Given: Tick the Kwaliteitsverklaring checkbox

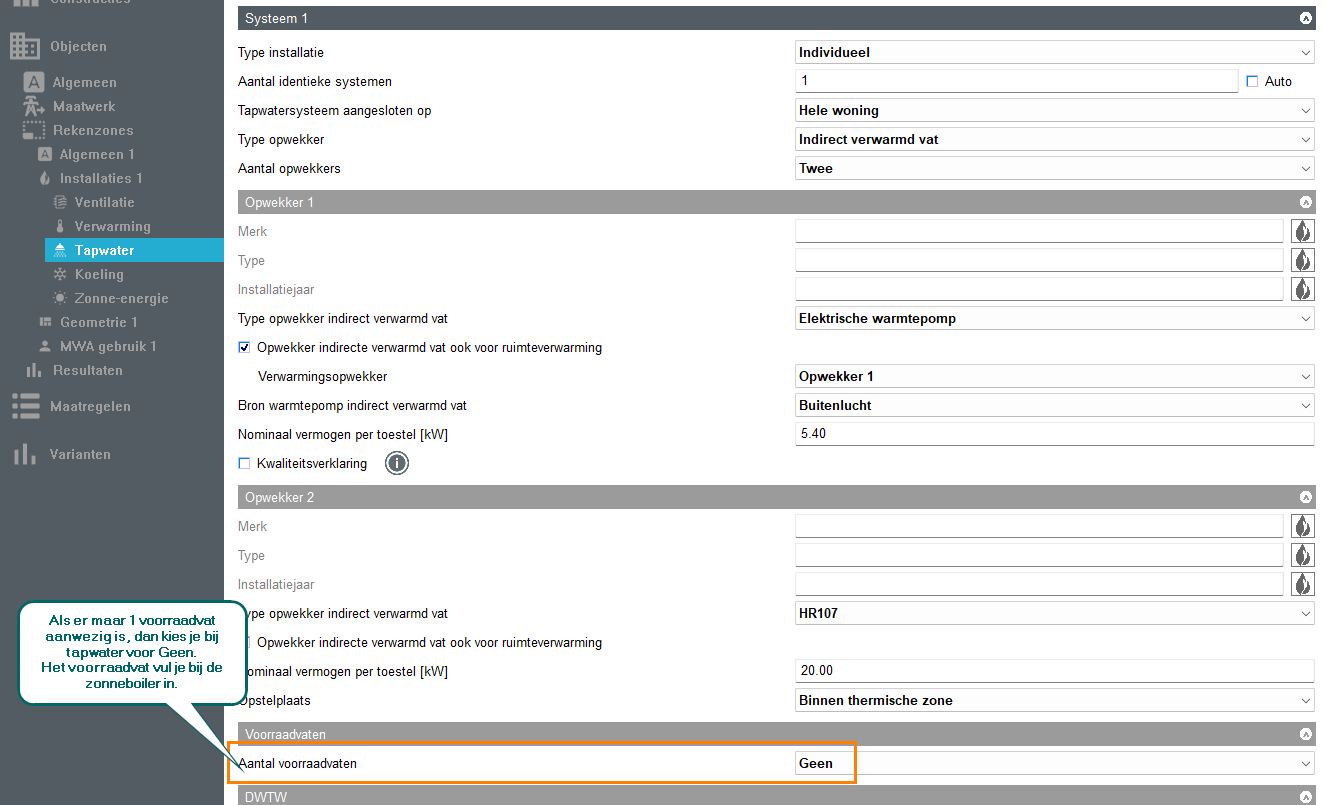Looking at the screenshot, I should click(x=244, y=463).
